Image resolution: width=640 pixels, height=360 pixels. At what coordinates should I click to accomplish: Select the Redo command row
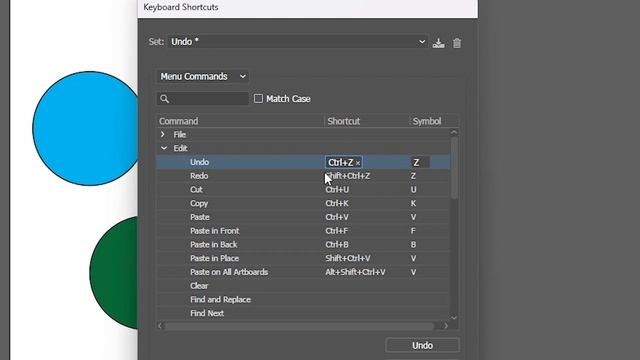[303, 176]
